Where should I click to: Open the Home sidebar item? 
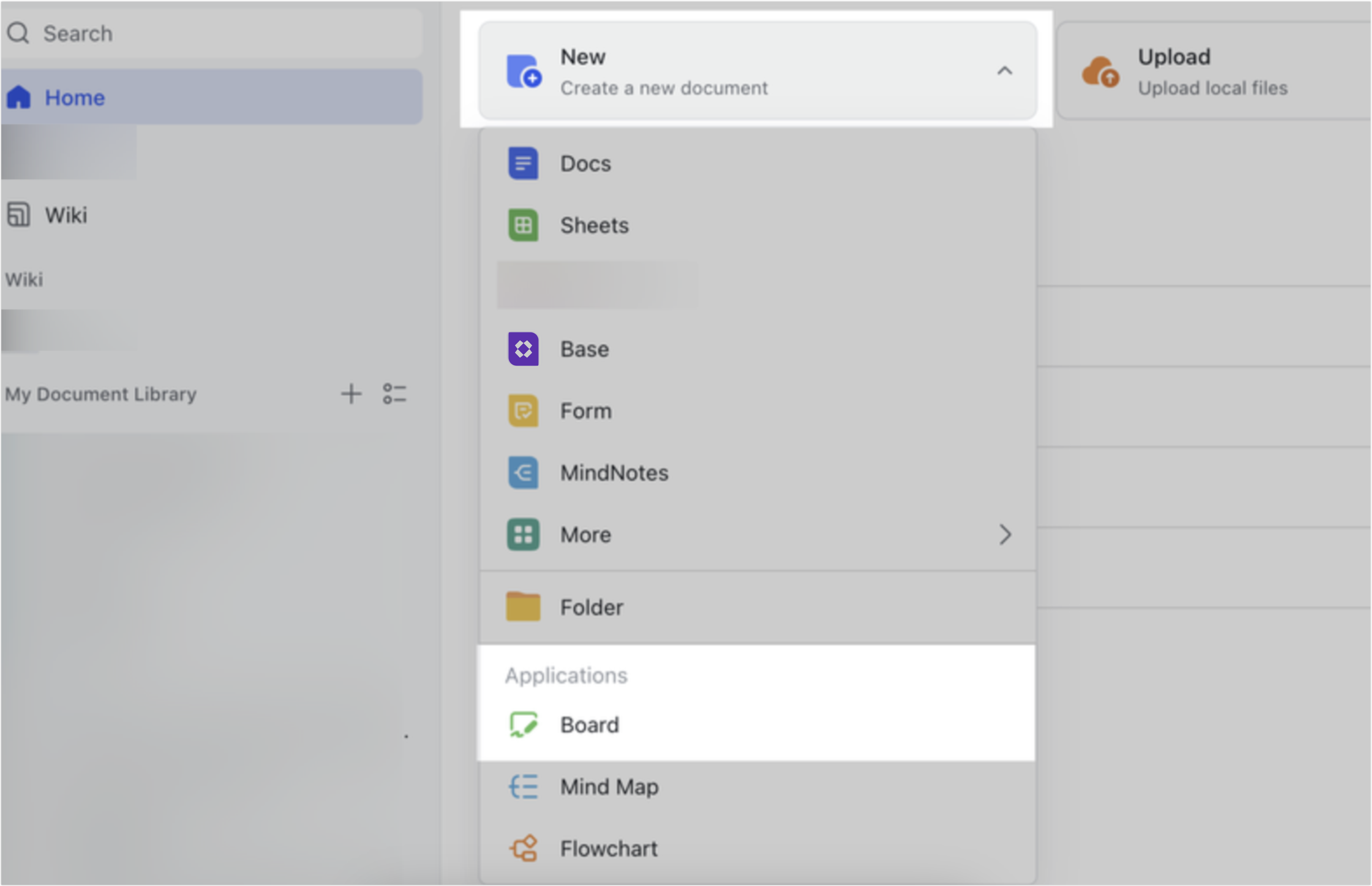click(211, 97)
